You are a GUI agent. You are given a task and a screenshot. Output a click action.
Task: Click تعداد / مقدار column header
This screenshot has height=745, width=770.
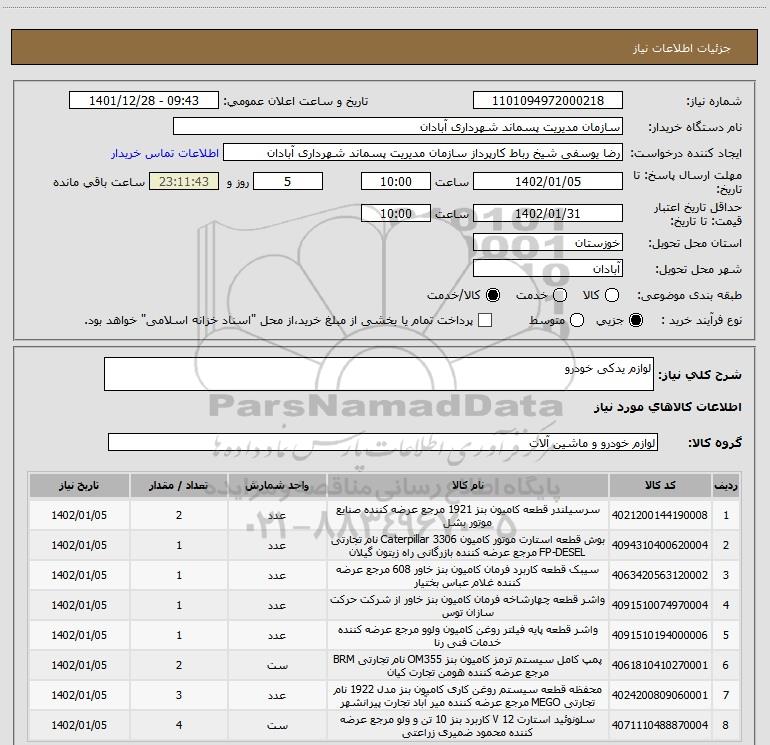(179, 485)
